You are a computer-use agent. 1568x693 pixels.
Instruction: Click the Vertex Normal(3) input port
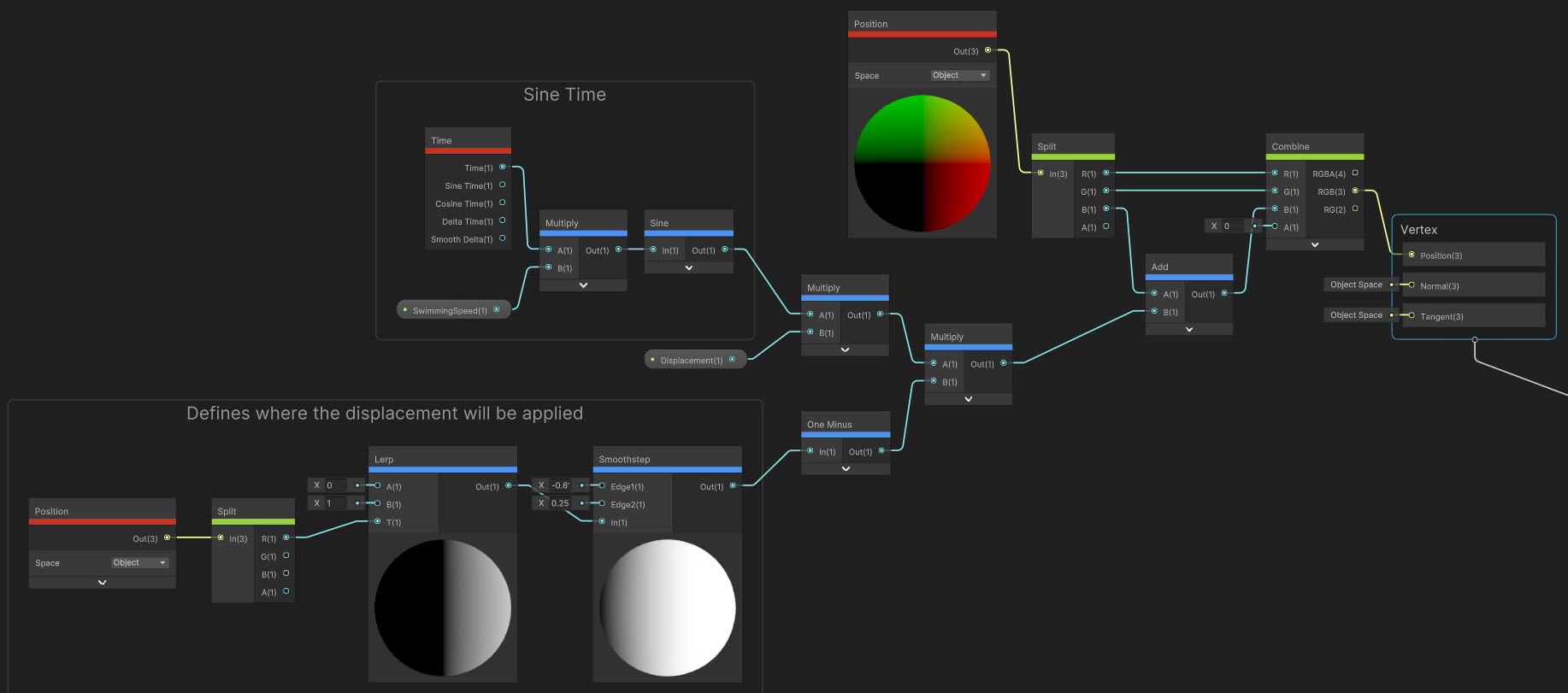[1412, 285]
